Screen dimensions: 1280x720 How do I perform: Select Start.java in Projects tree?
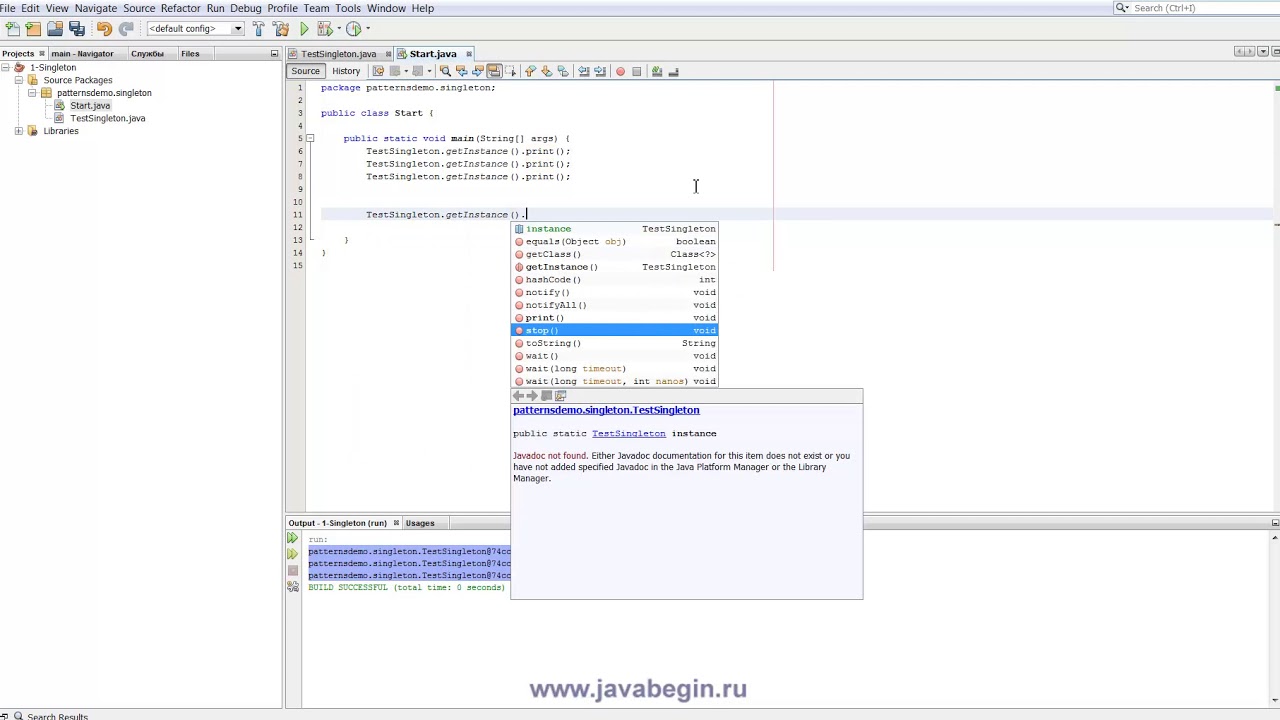click(90, 105)
